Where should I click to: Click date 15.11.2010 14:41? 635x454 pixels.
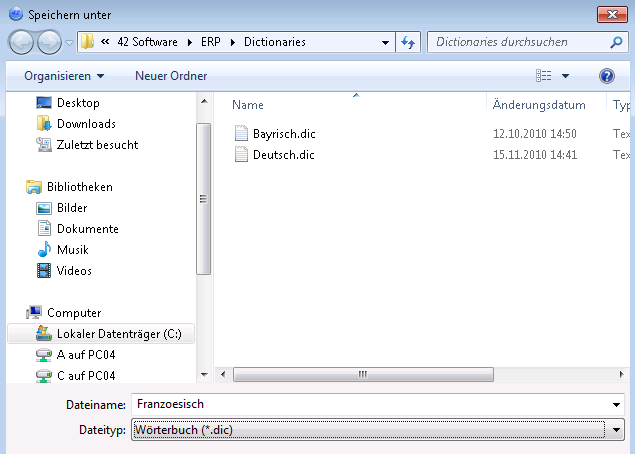tap(535, 155)
